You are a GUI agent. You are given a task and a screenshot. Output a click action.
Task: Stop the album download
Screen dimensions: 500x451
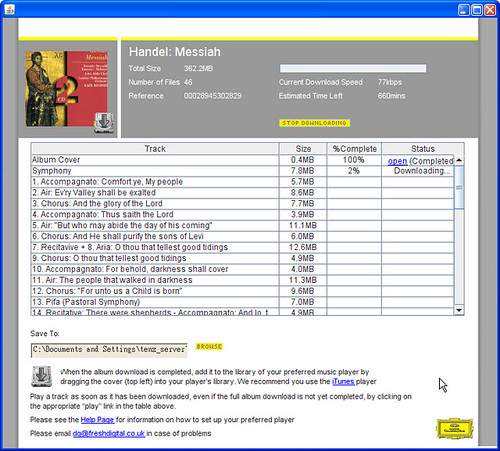(314, 123)
